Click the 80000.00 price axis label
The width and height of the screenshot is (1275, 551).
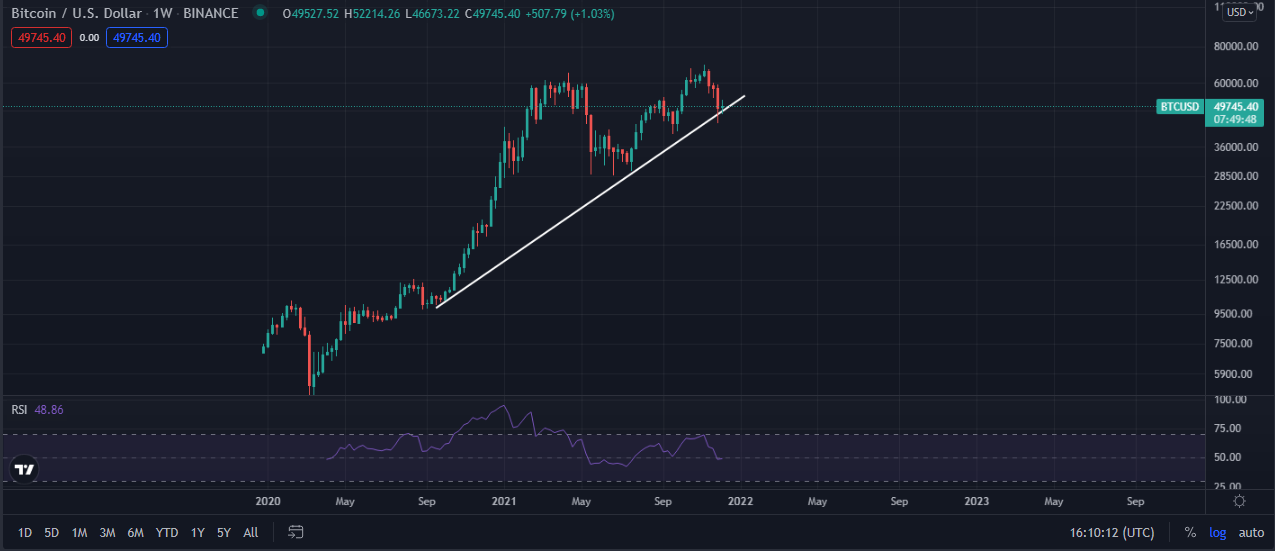click(x=1236, y=46)
